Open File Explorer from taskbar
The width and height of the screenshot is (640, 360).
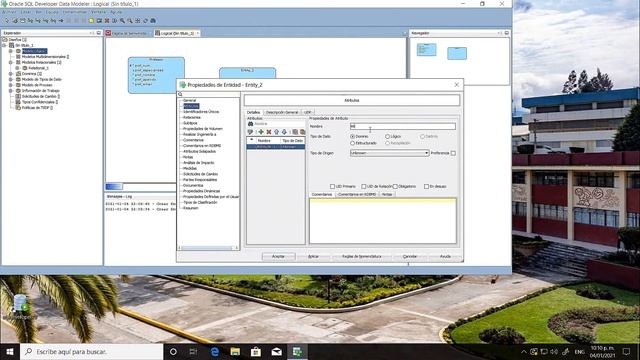(235, 351)
